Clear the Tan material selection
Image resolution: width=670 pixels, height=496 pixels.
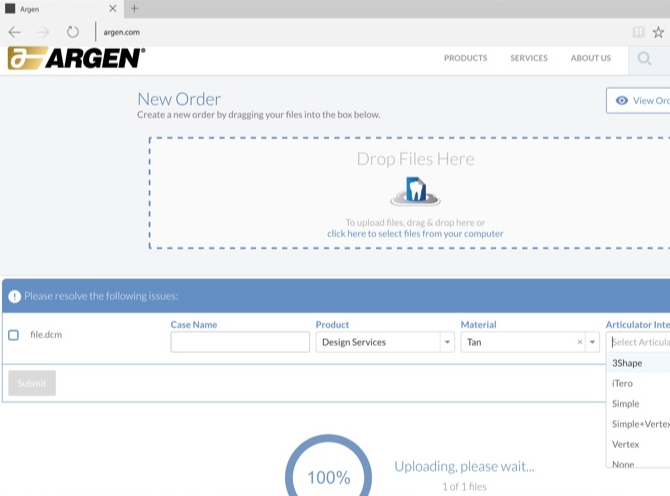coord(579,342)
